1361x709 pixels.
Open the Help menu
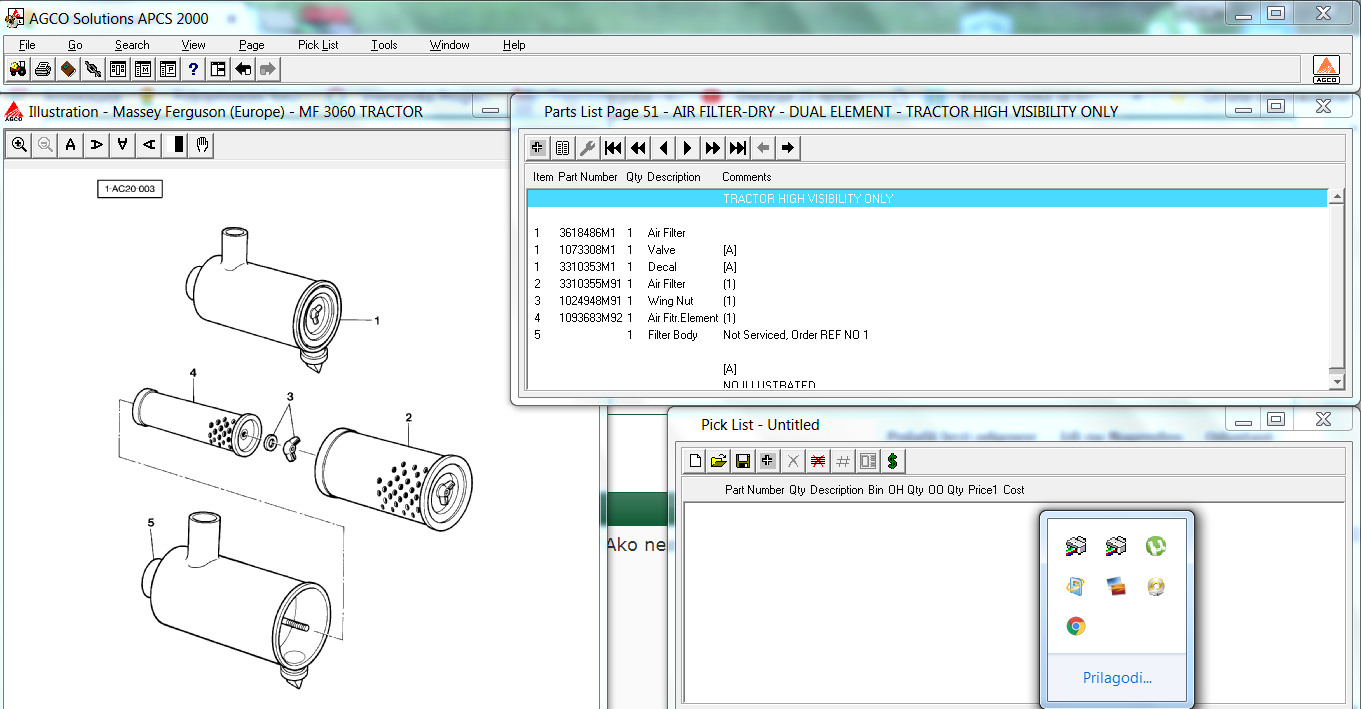click(514, 45)
